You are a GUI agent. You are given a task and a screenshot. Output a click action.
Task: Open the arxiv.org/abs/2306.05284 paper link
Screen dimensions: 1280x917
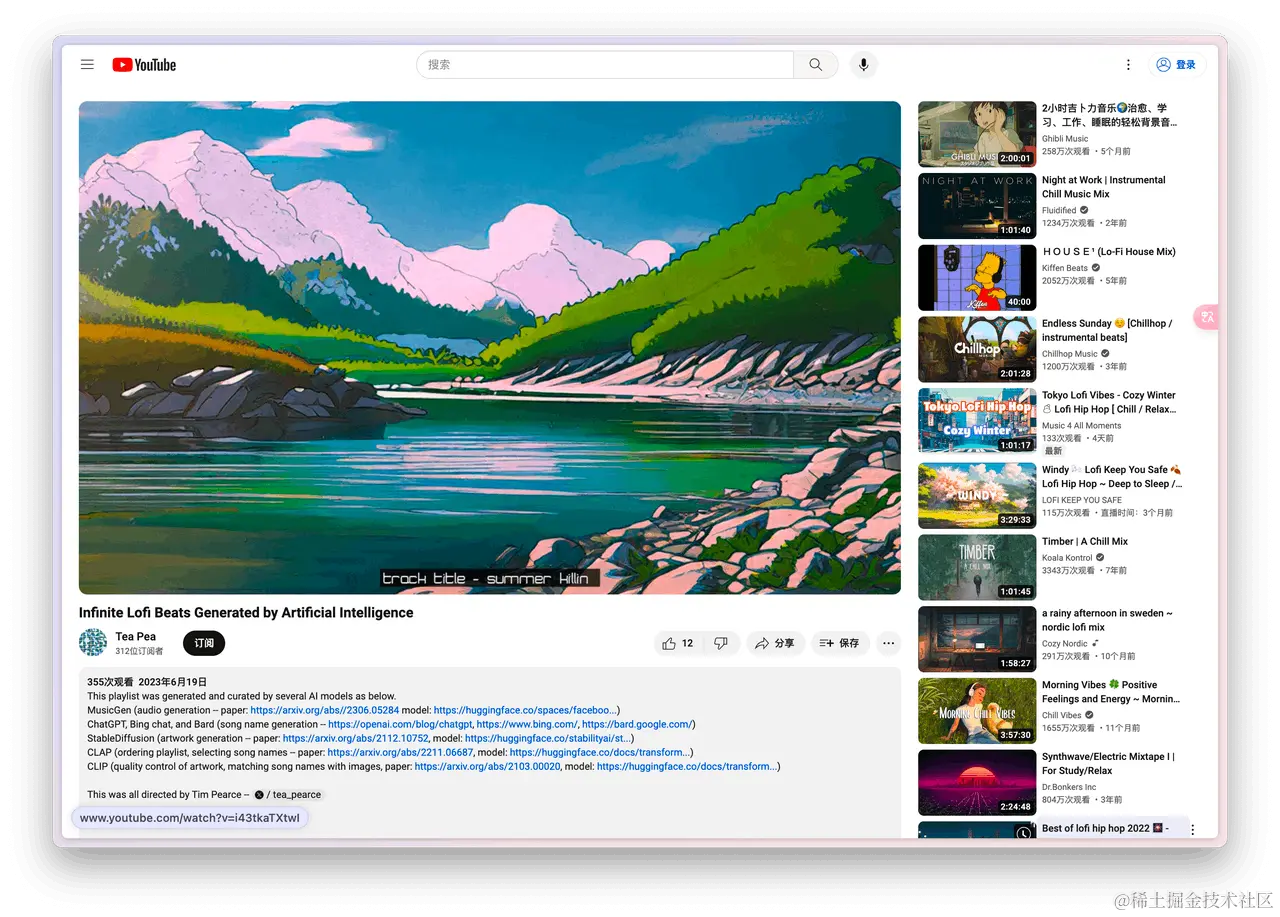325,709
